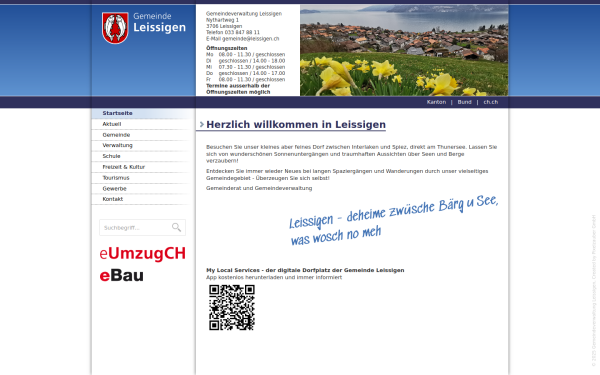Image resolution: width=600 pixels, height=375 pixels.
Task: Click the magnifier search icon
Action: [x=176, y=227]
